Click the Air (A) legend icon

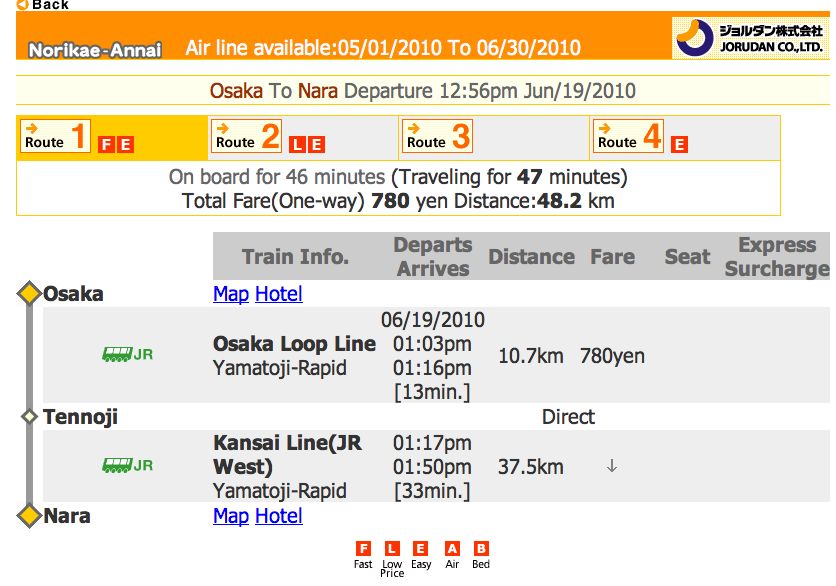(x=452, y=549)
